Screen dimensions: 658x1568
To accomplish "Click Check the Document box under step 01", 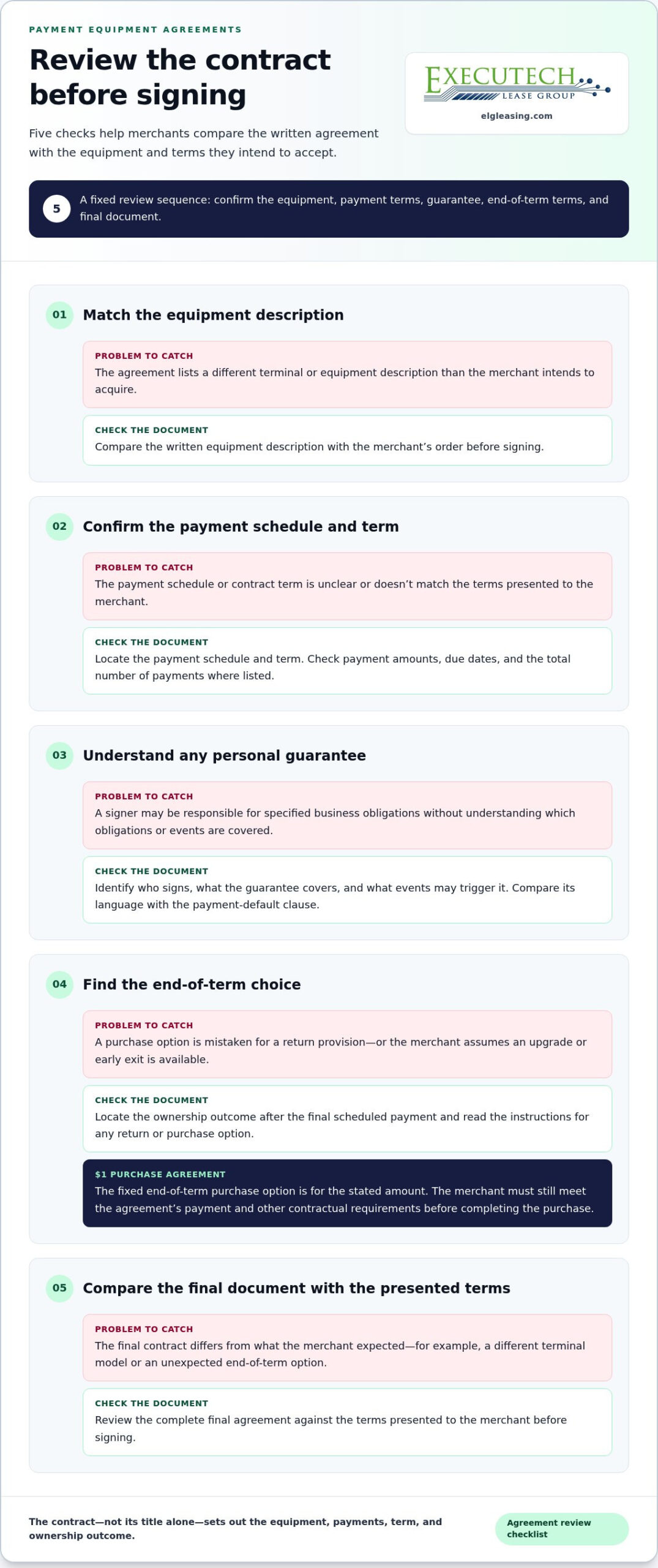I will [x=347, y=440].
